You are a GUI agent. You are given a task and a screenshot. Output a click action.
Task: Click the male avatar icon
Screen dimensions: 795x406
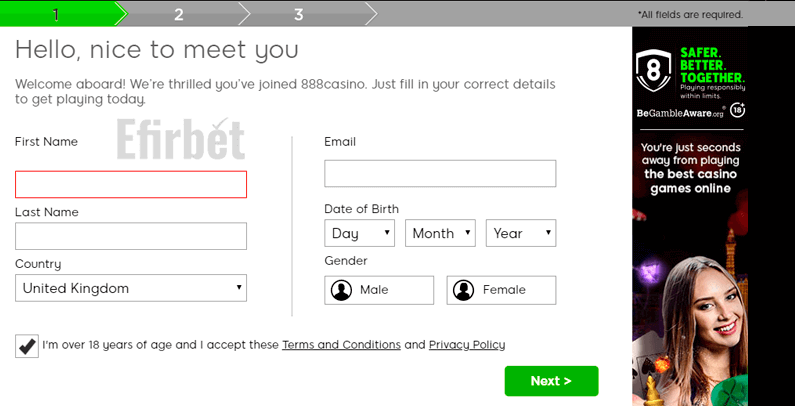point(342,290)
